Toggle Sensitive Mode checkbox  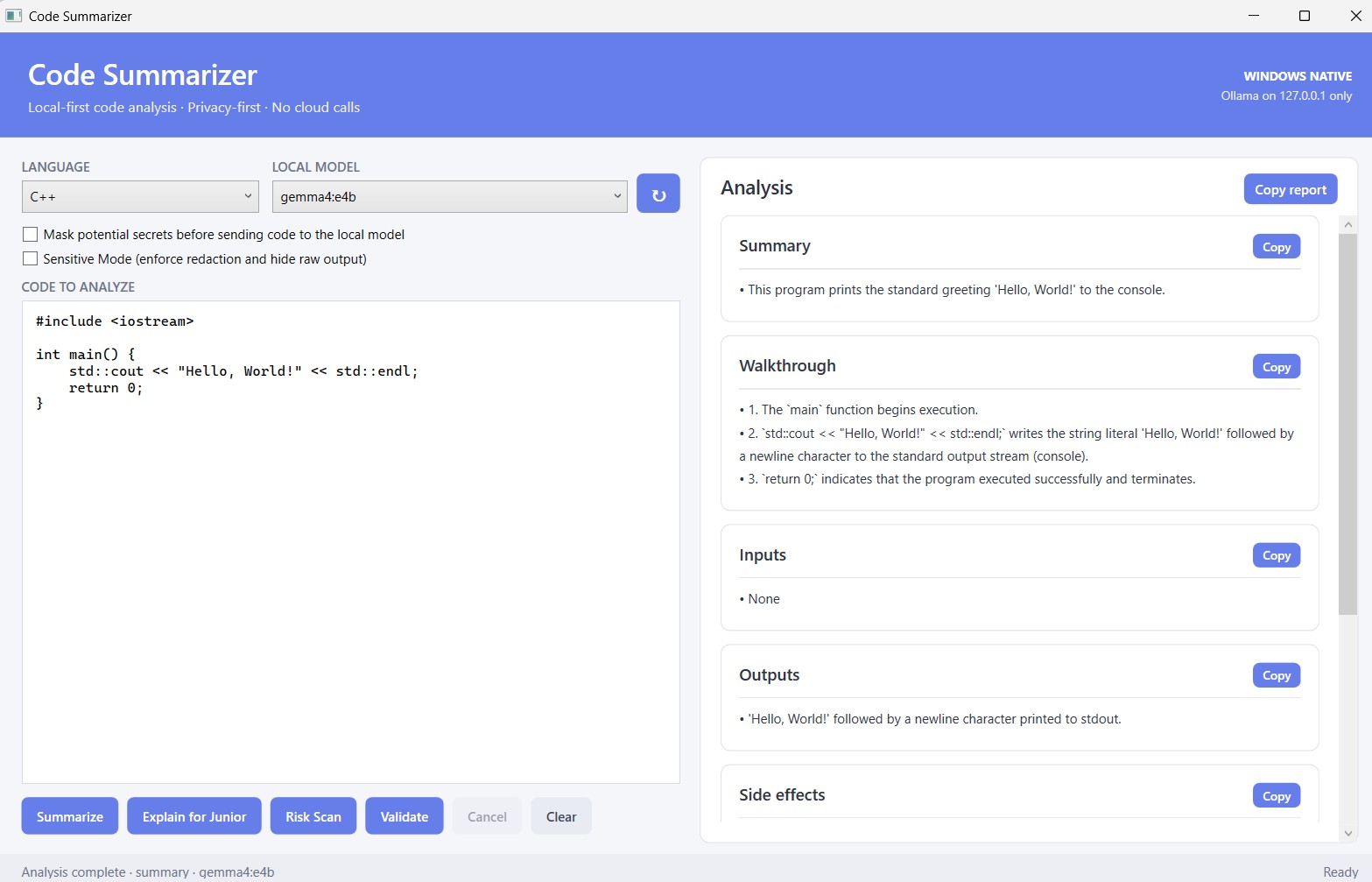pyautogui.click(x=30, y=258)
